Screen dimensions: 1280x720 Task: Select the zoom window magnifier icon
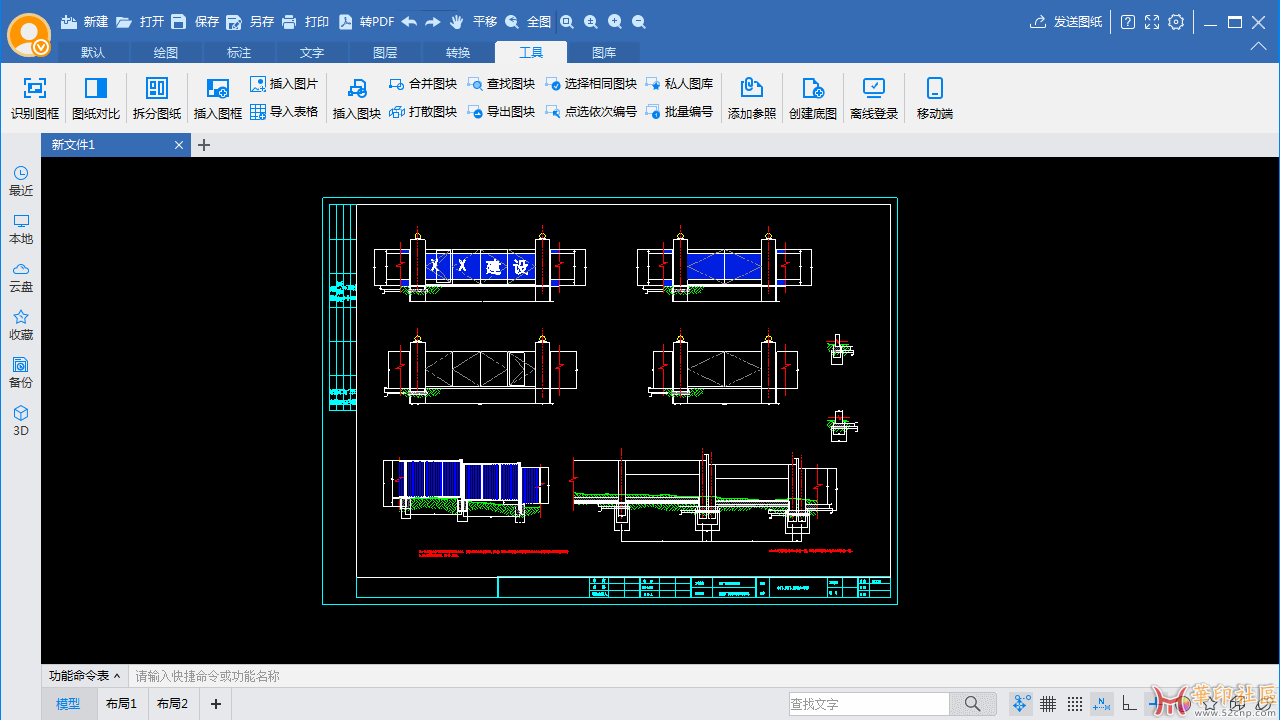(567, 21)
